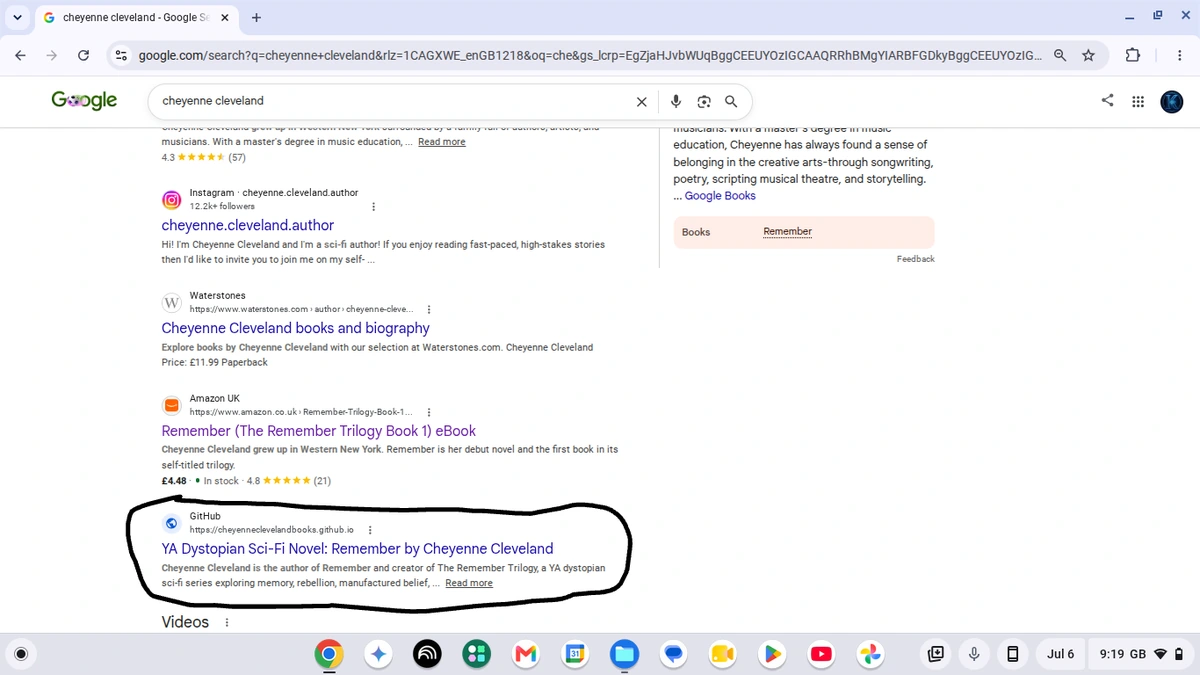Open the Extensions puzzle icon

[x=1133, y=55]
